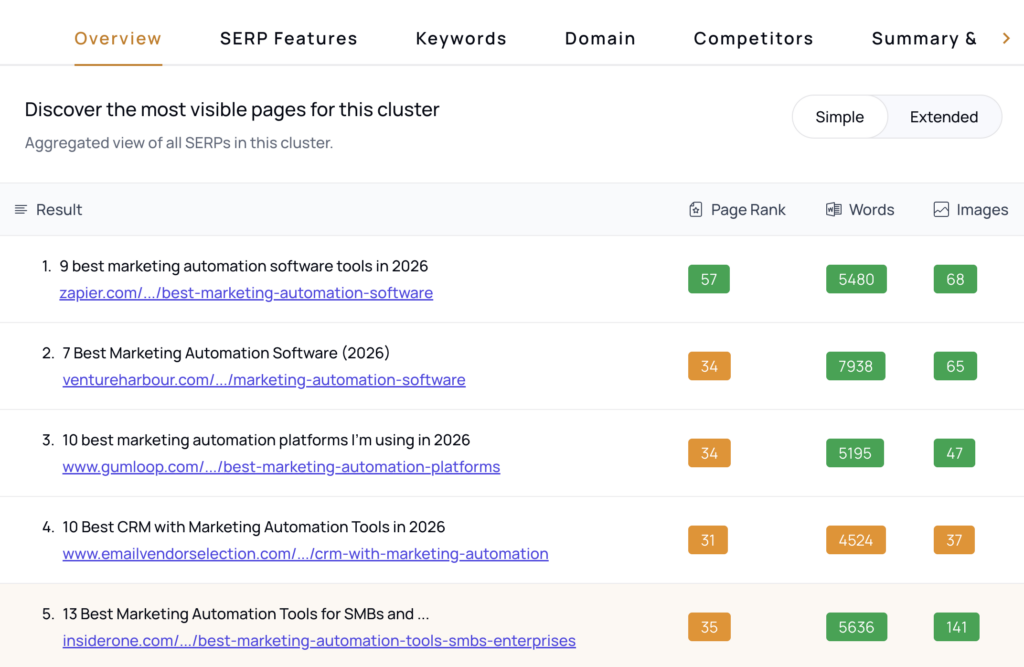Click the Images column picture icon
1024x667 pixels.
(x=941, y=210)
